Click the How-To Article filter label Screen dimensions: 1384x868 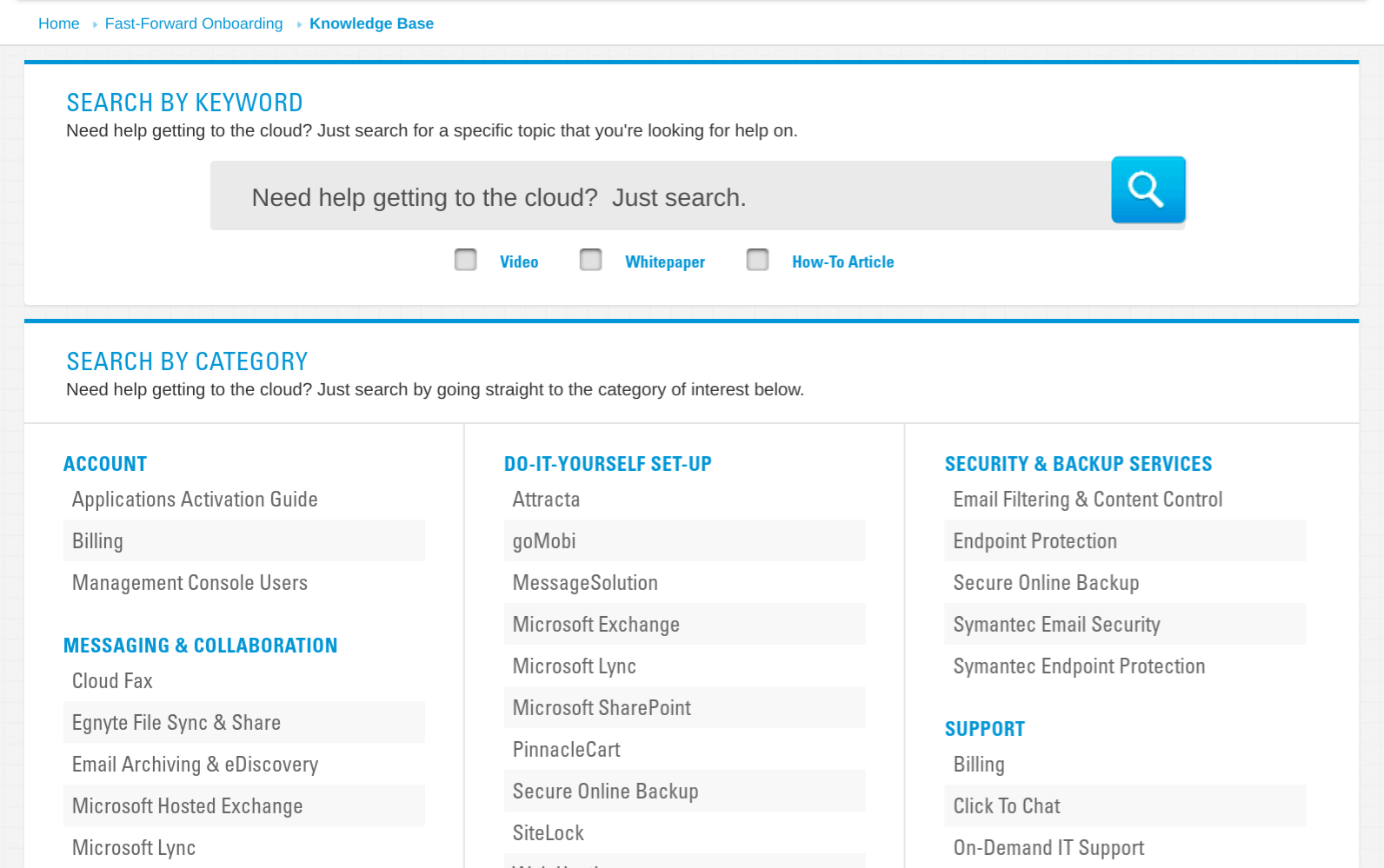pyautogui.click(x=843, y=262)
